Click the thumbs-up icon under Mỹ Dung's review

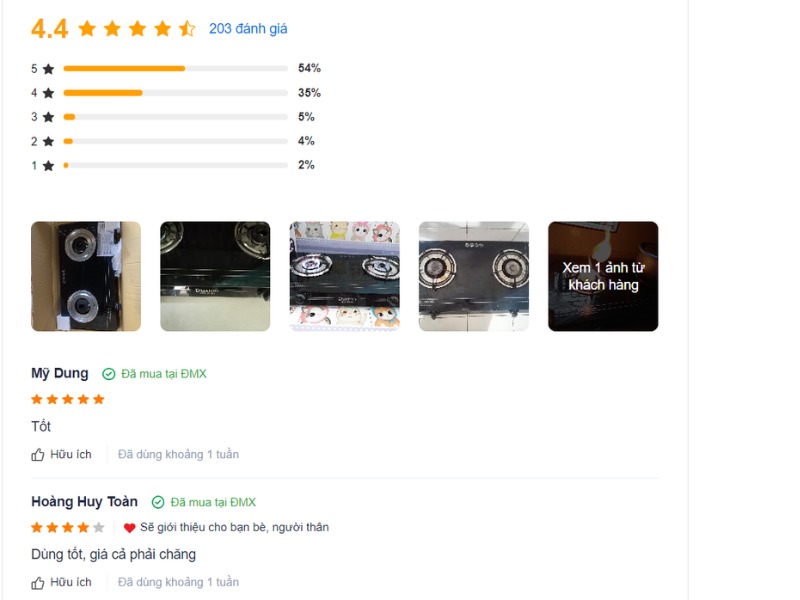38,455
